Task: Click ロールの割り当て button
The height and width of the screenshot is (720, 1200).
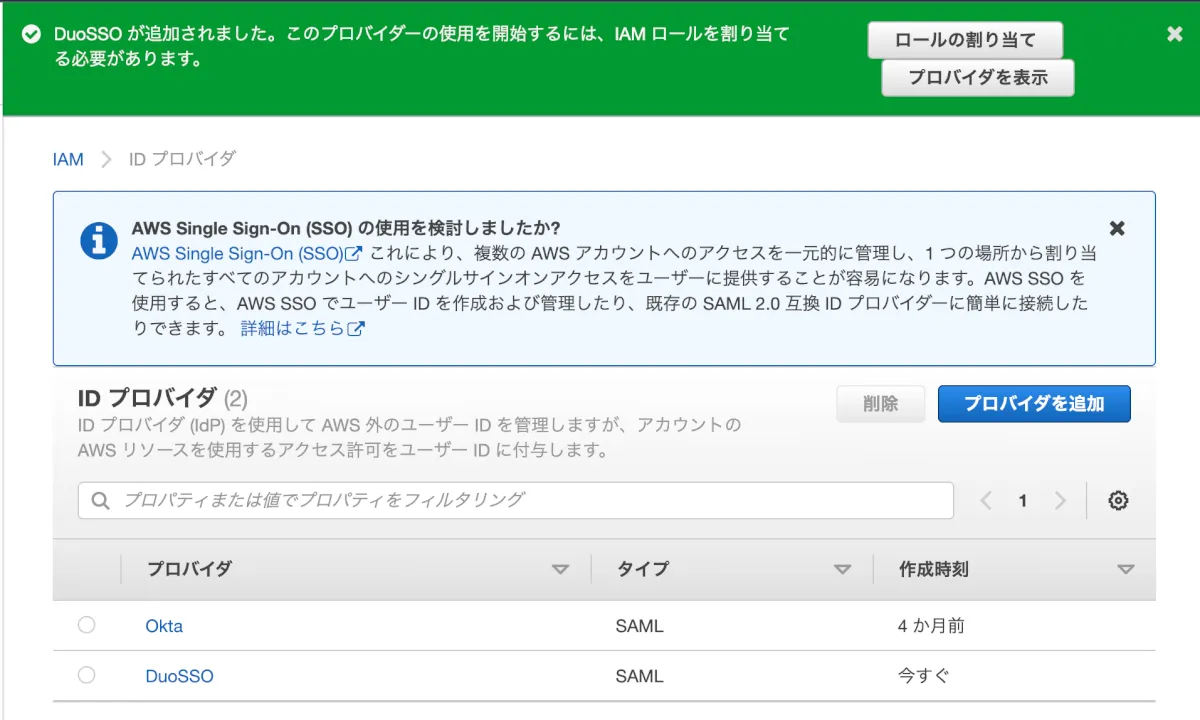Action: point(965,41)
